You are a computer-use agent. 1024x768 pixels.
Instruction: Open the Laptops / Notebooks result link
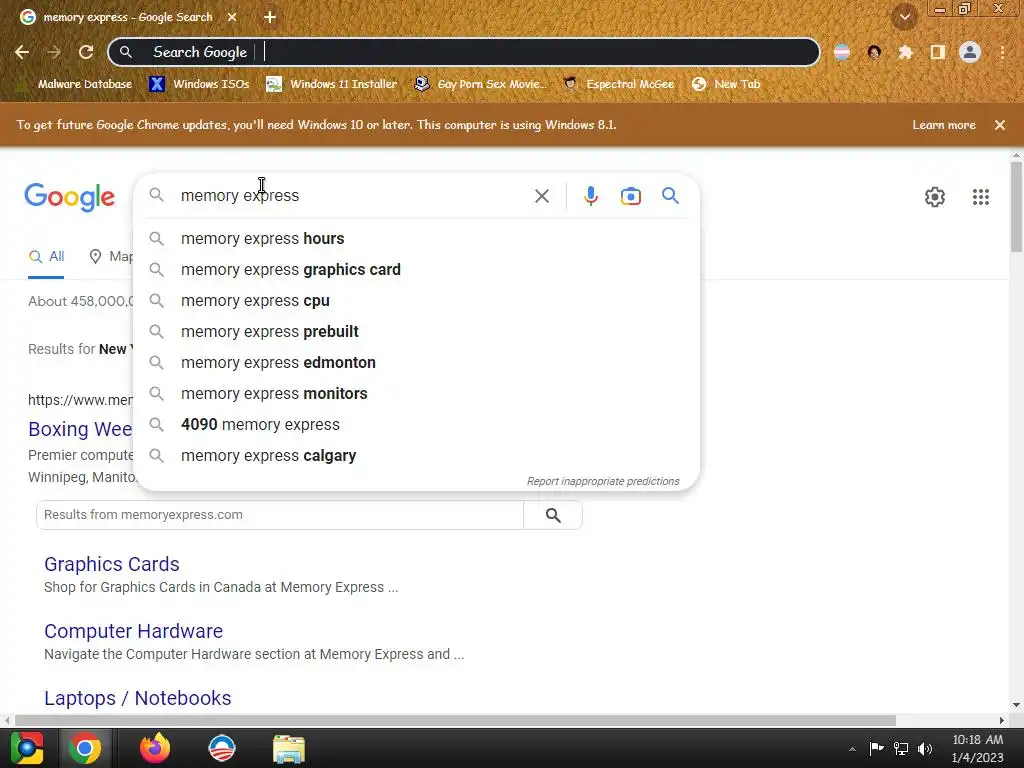(x=138, y=698)
